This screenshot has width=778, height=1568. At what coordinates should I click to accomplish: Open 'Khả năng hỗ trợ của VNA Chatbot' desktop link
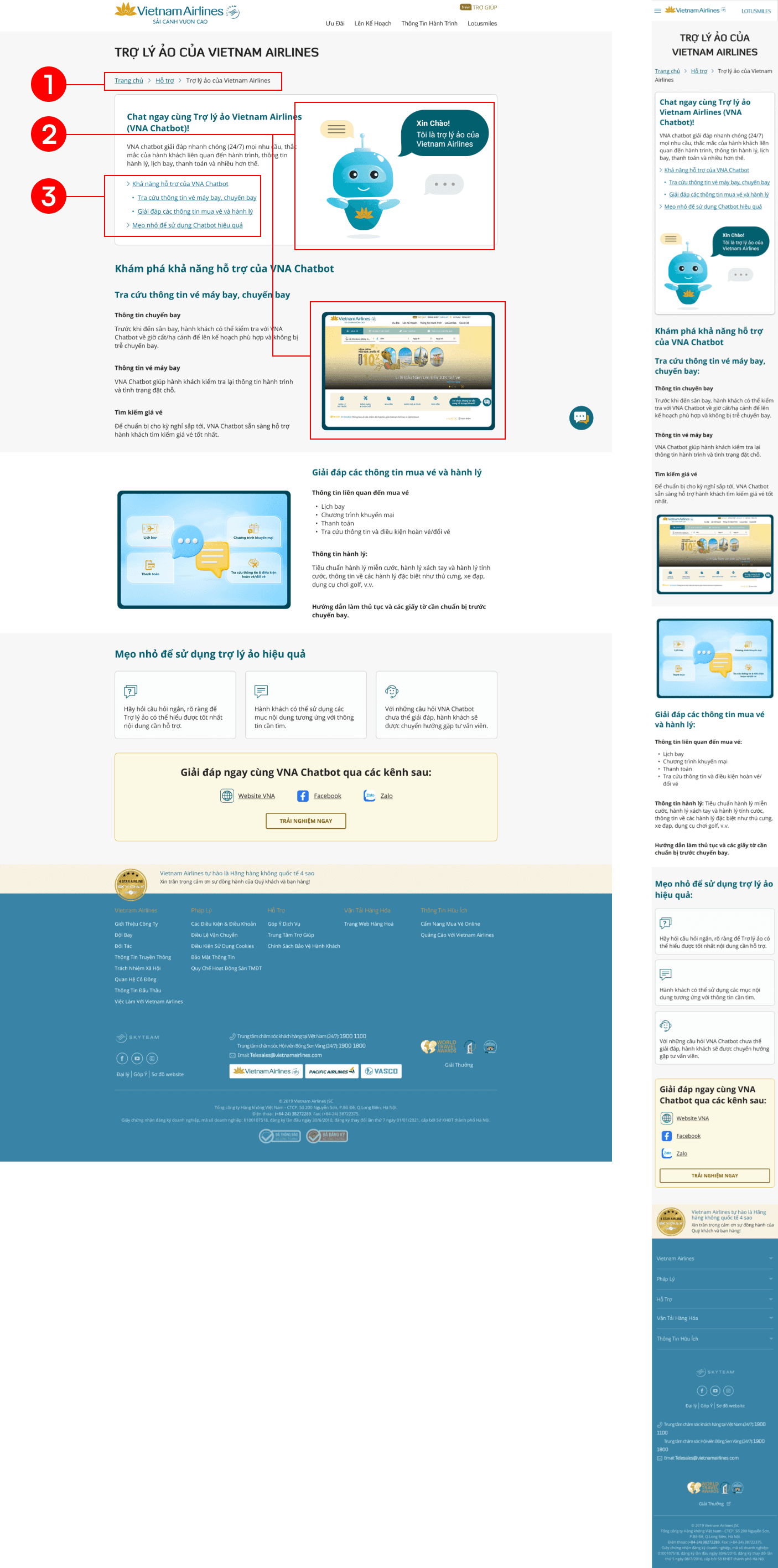click(x=180, y=184)
